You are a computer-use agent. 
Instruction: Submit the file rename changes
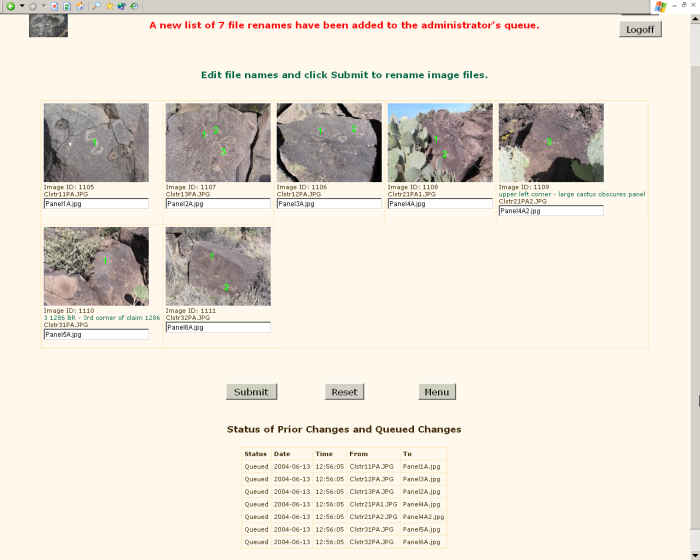point(250,392)
